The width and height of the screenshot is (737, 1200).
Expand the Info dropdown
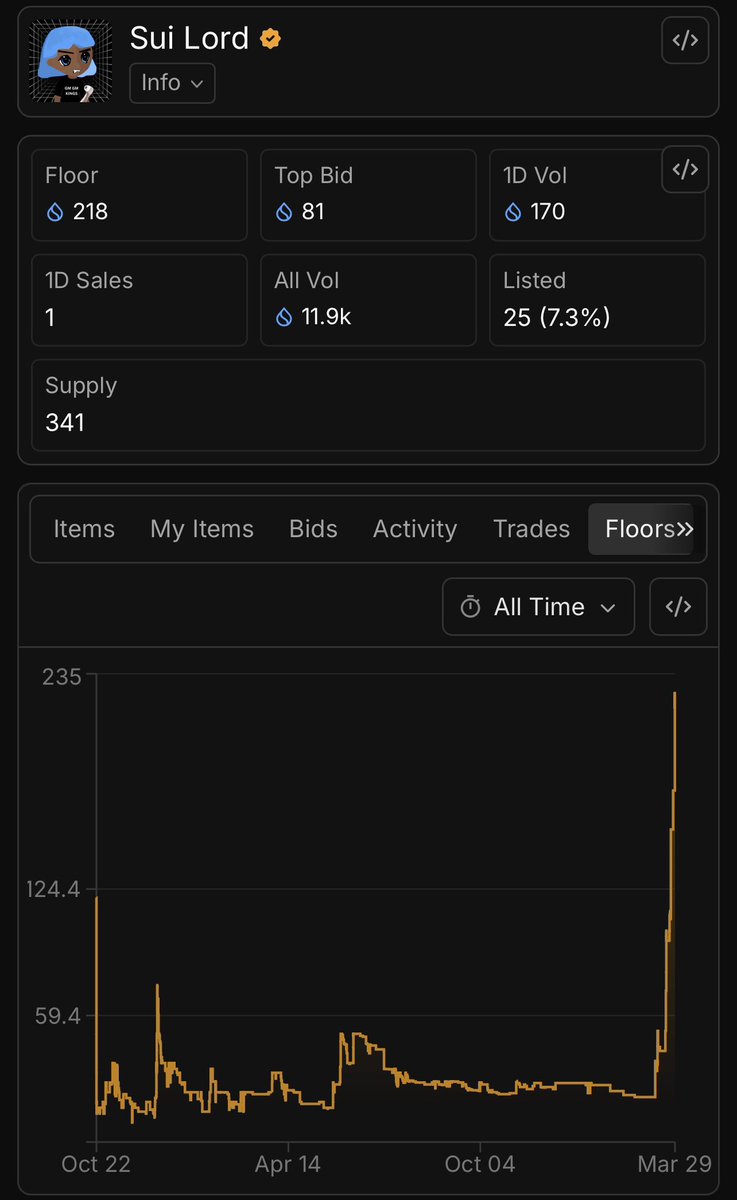pyautogui.click(x=172, y=83)
